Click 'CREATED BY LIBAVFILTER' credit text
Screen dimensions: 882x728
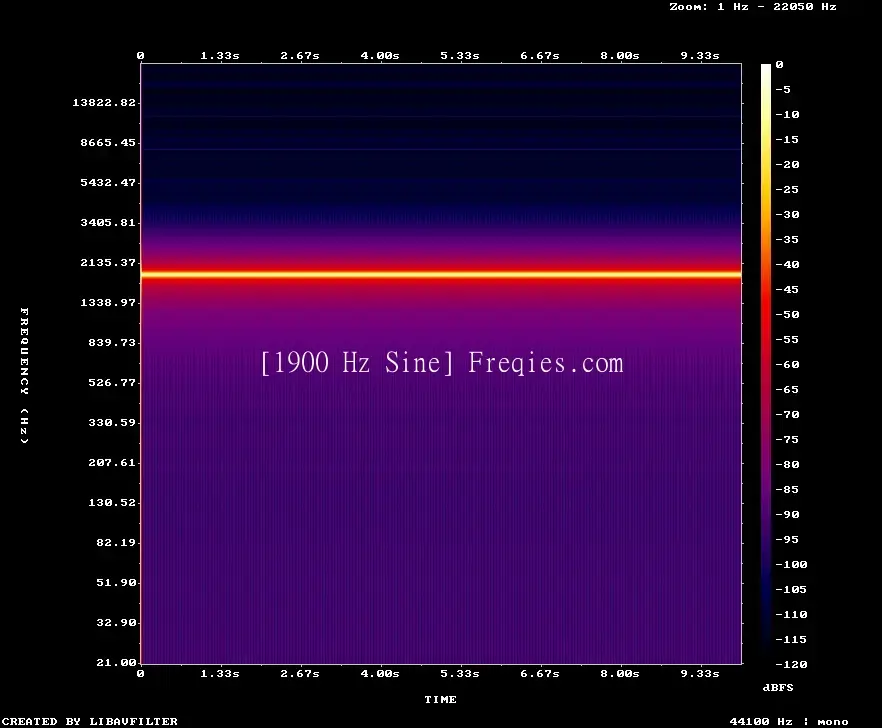[x=89, y=721]
